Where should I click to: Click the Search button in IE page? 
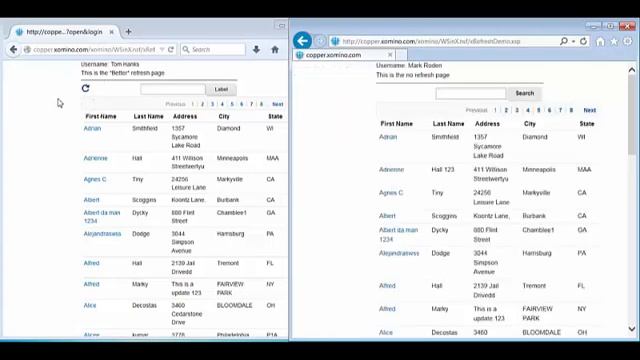tap(524, 93)
